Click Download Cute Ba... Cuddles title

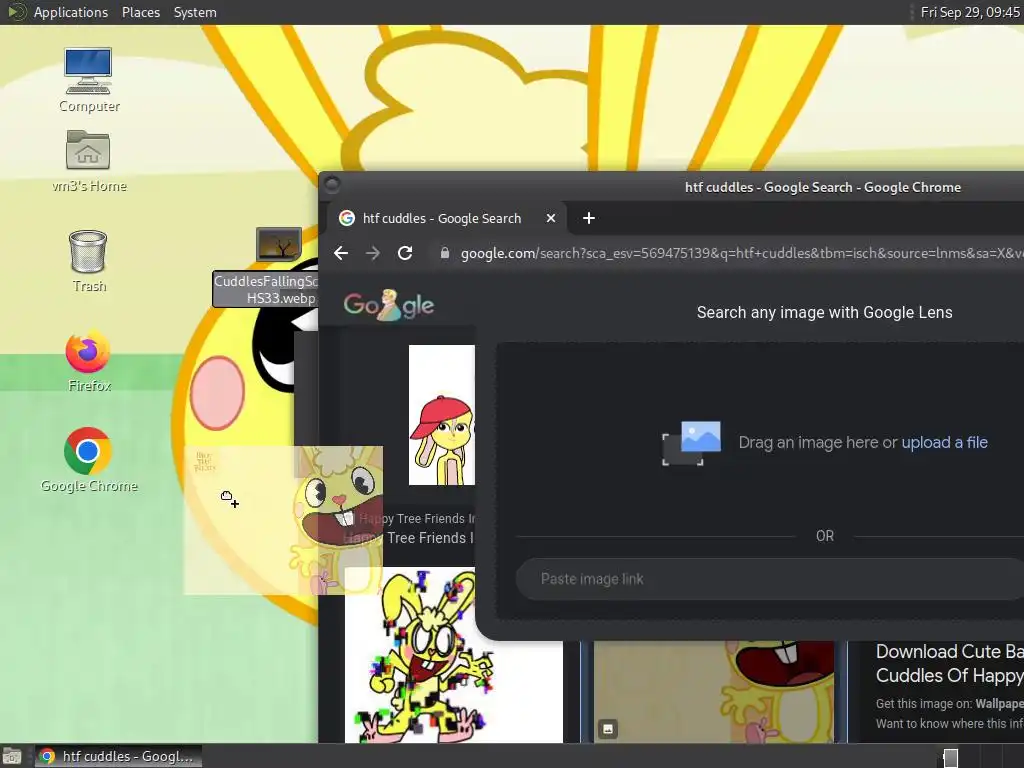pos(950,664)
